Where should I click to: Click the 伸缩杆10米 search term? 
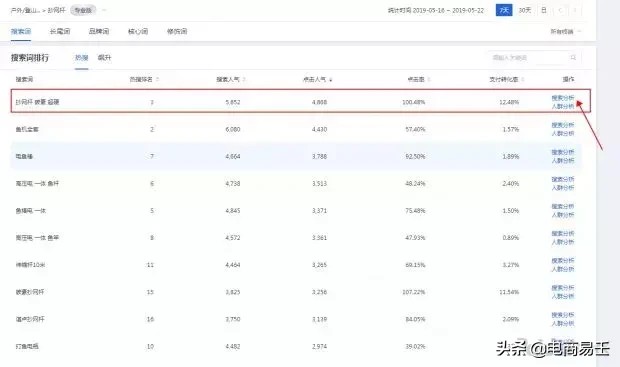30,265
